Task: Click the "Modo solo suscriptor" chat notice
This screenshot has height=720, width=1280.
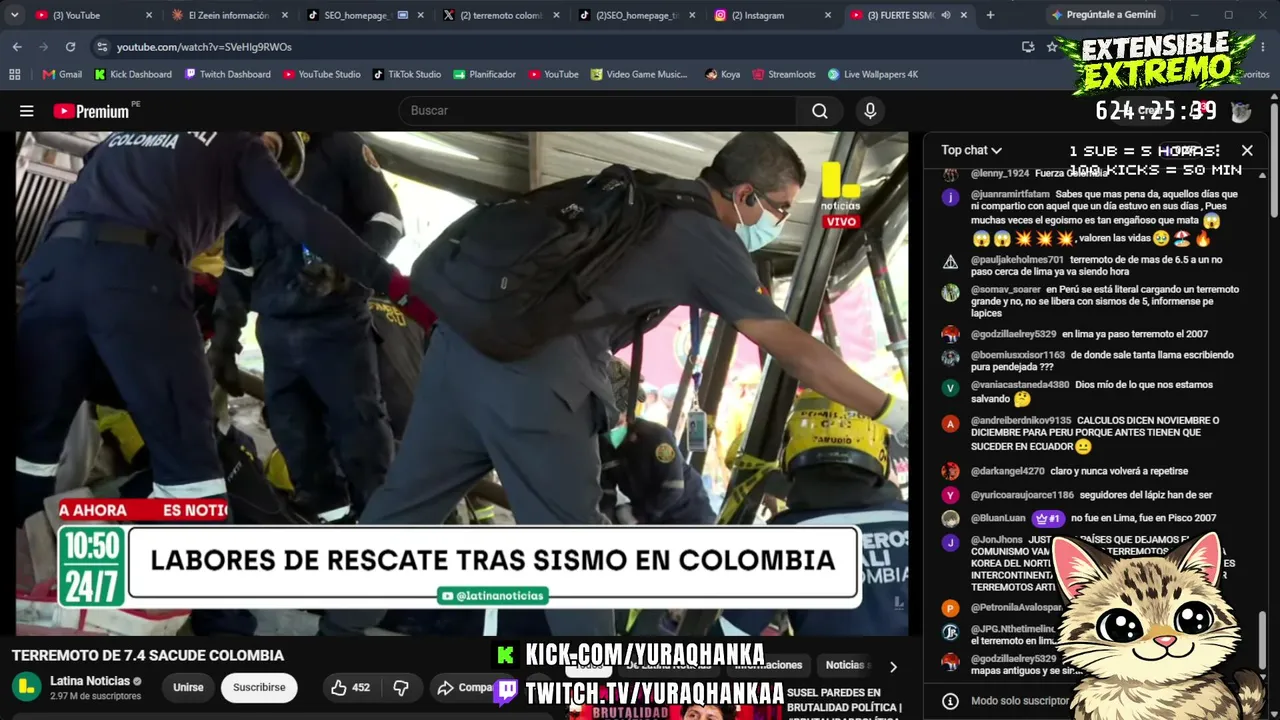Action: 1019,701
